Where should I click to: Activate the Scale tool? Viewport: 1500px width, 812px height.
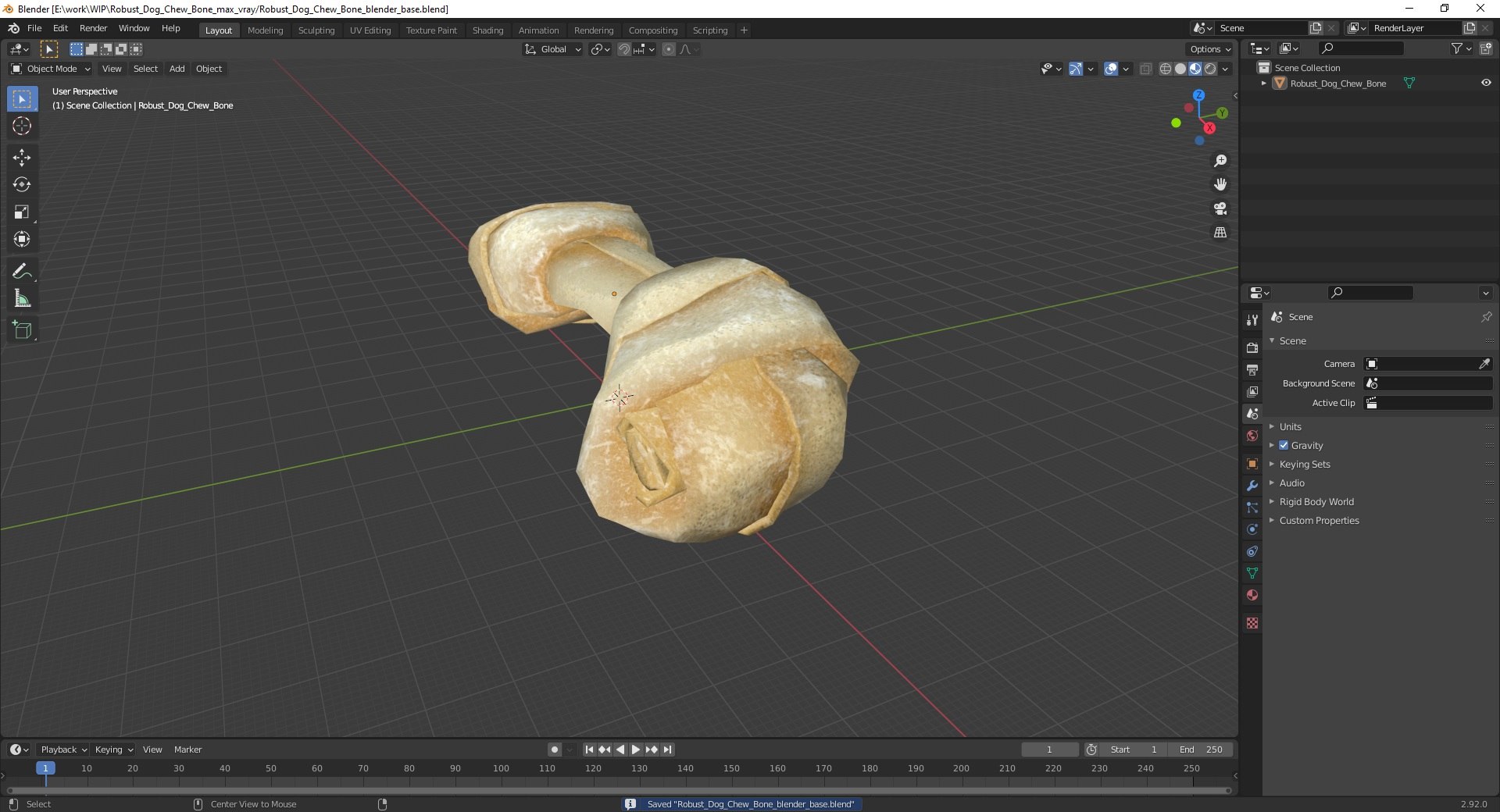22,212
